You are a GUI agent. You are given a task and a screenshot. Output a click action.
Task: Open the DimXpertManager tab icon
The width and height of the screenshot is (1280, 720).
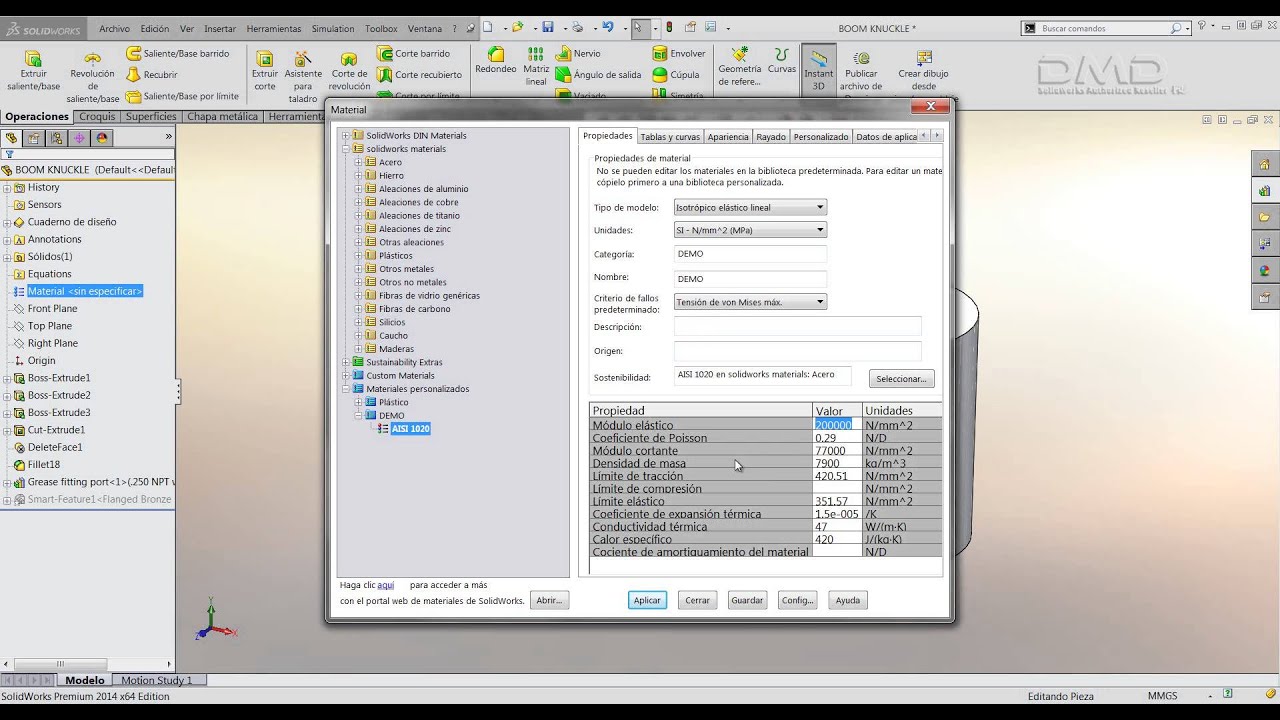[x=79, y=138]
